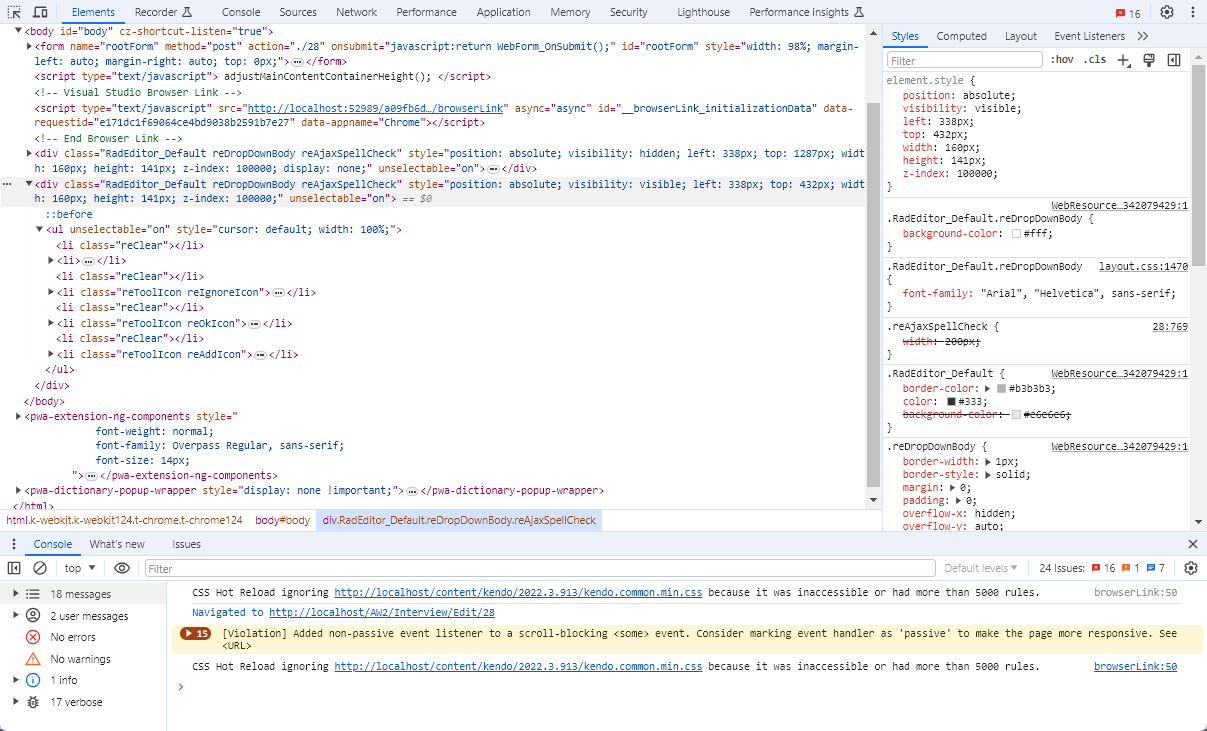Open the top JavaScript context dropdown
The width and height of the screenshot is (1207, 731).
click(x=80, y=568)
